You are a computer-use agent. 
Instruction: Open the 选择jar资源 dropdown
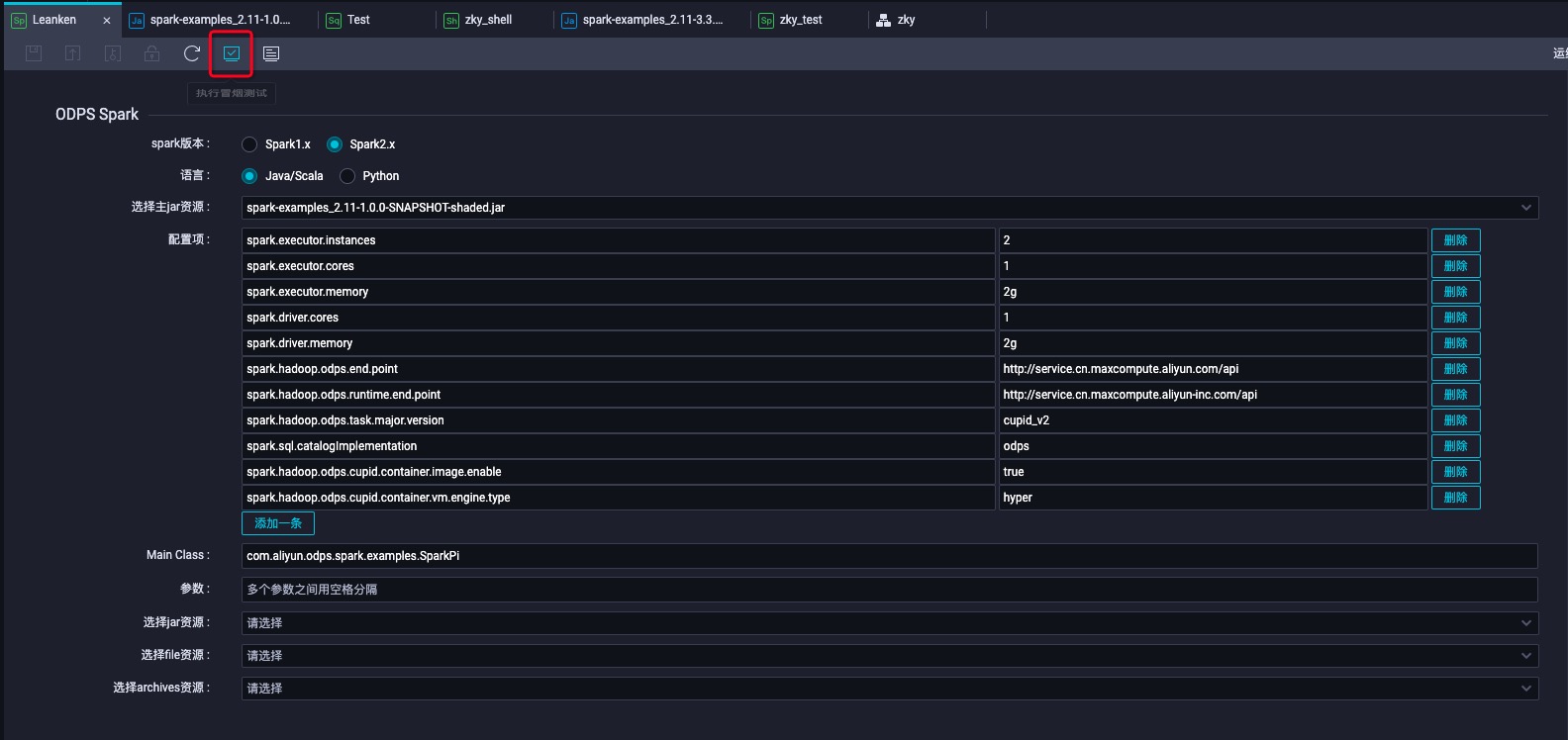pos(890,623)
